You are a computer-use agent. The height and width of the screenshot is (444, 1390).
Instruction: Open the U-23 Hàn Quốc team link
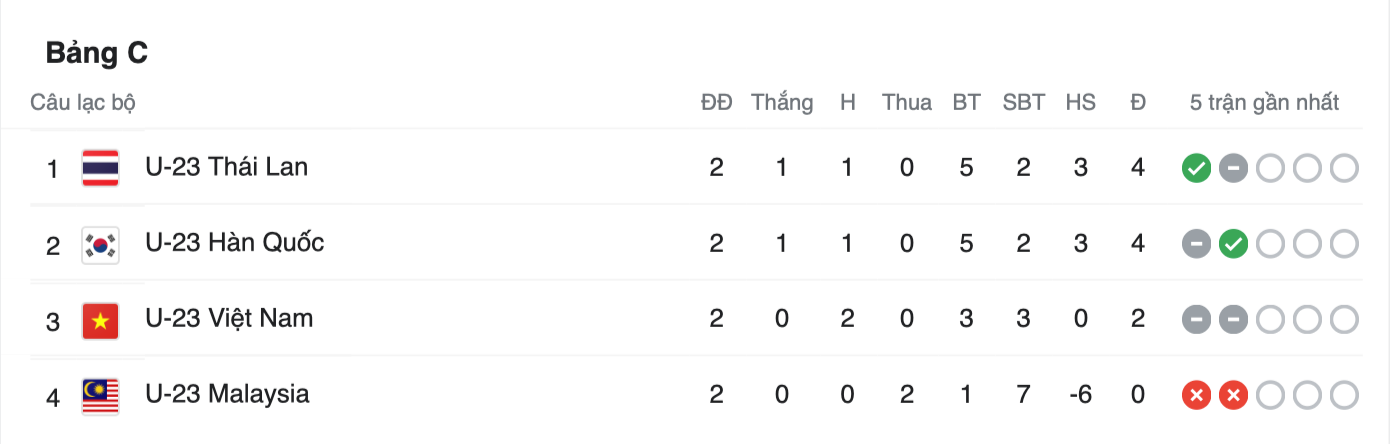coord(235,243)
